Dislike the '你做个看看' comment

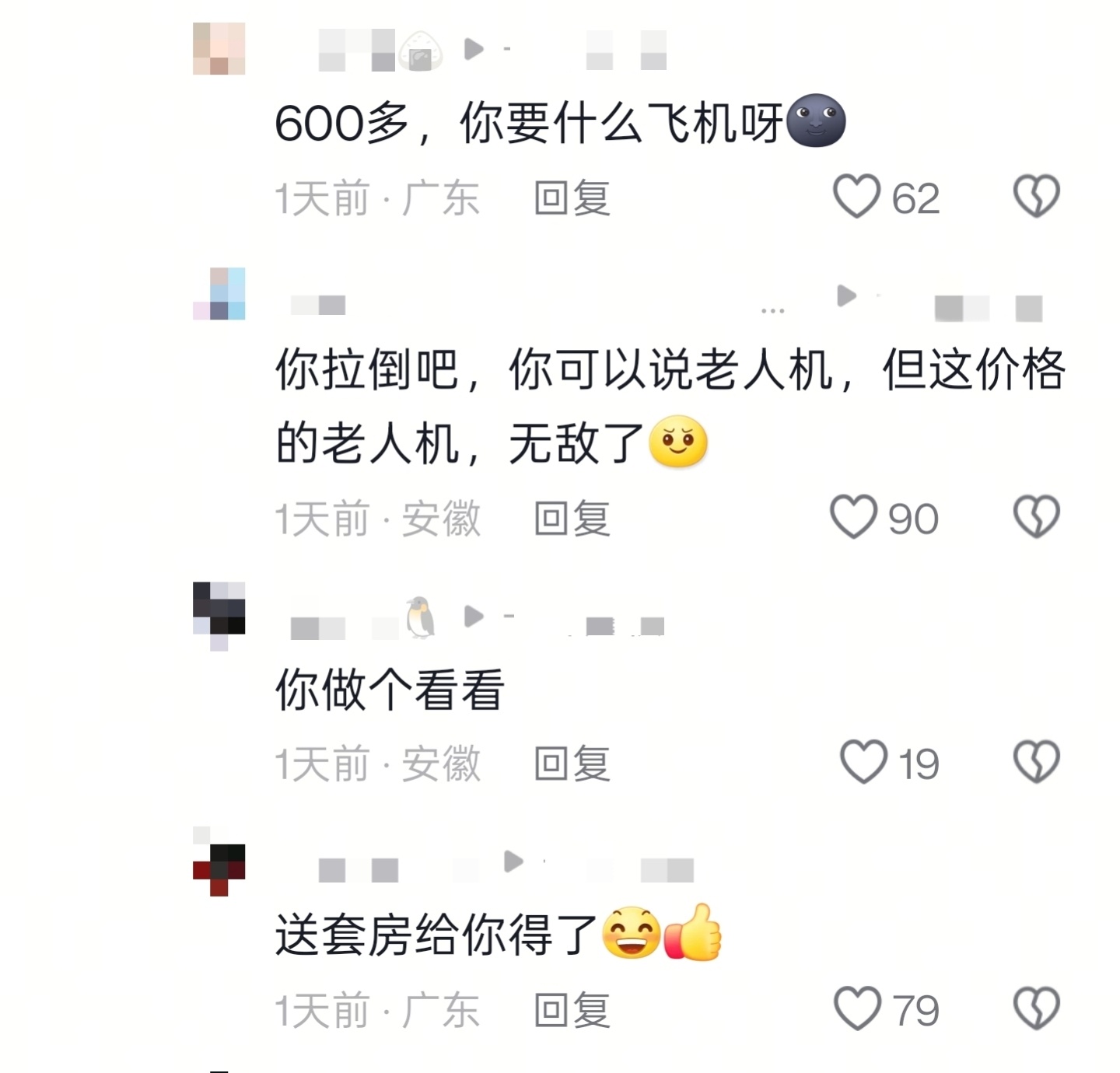click(x=1037, y=761)
